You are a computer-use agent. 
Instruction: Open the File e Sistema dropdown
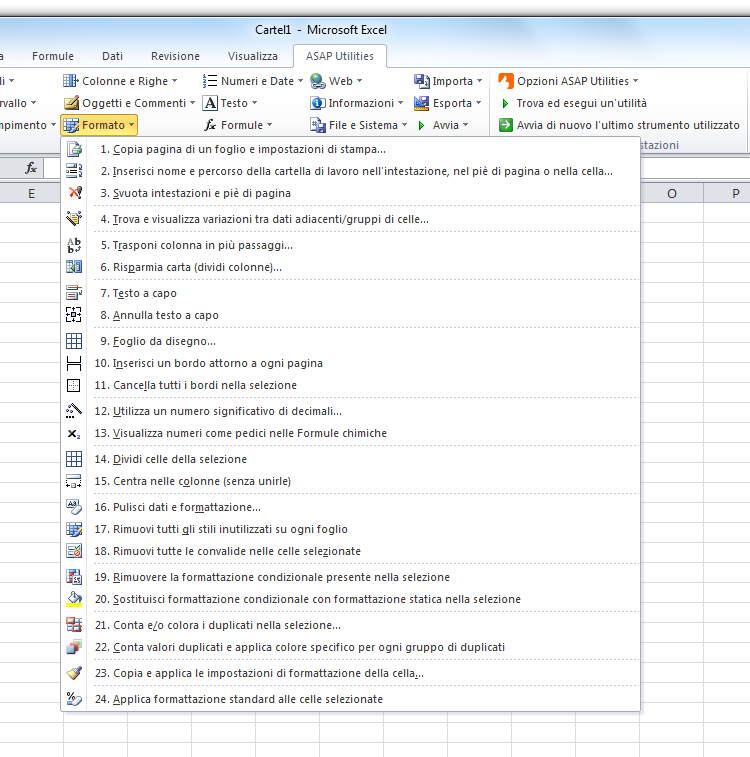point(359,125)
